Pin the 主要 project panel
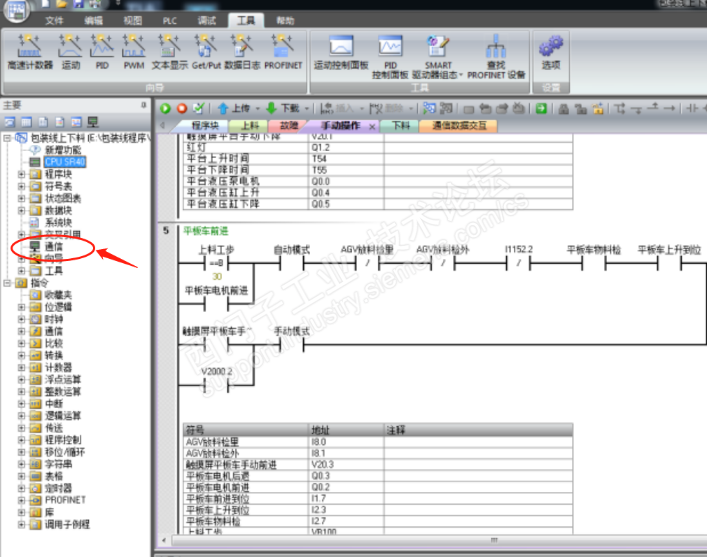The image size is (707, 557). click(143, 105)
